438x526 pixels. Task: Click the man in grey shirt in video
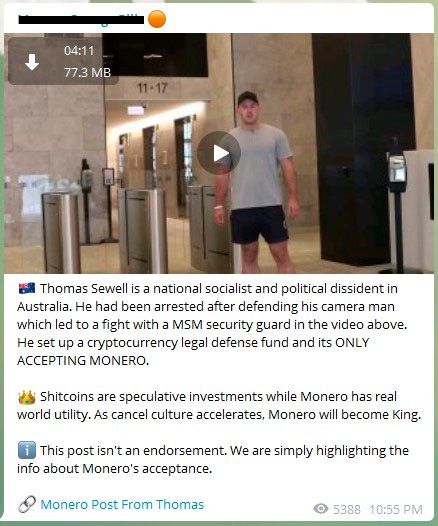(x=257, y=181)
